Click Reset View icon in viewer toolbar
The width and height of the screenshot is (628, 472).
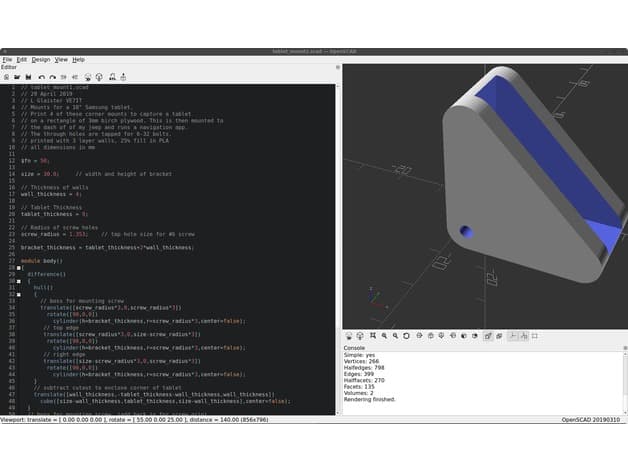point(406,336)
